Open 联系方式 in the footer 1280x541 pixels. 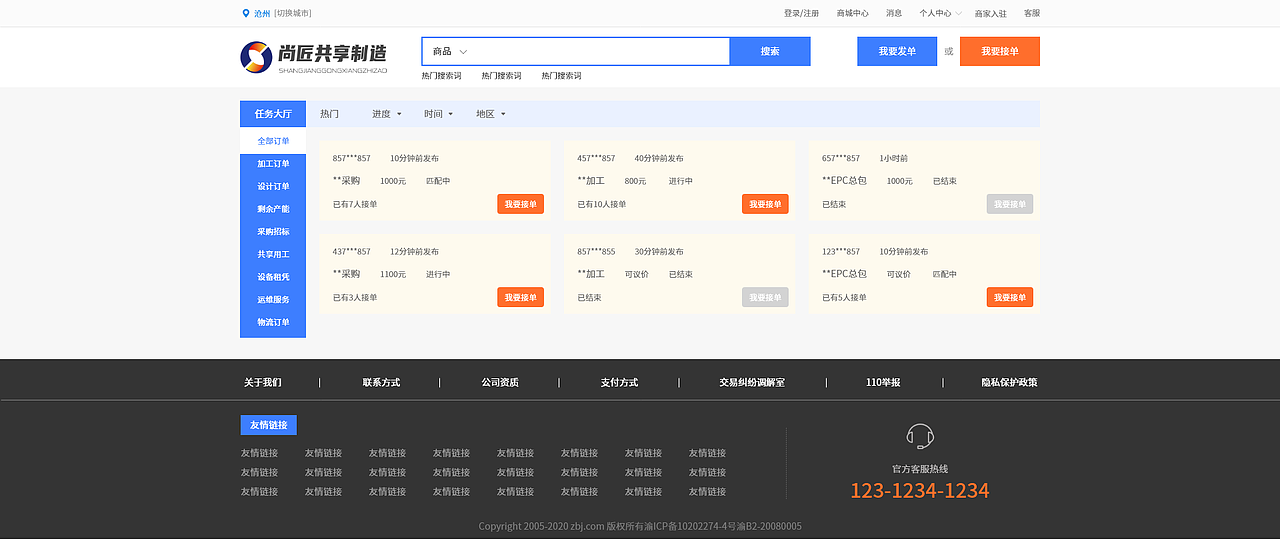(381, 383)
